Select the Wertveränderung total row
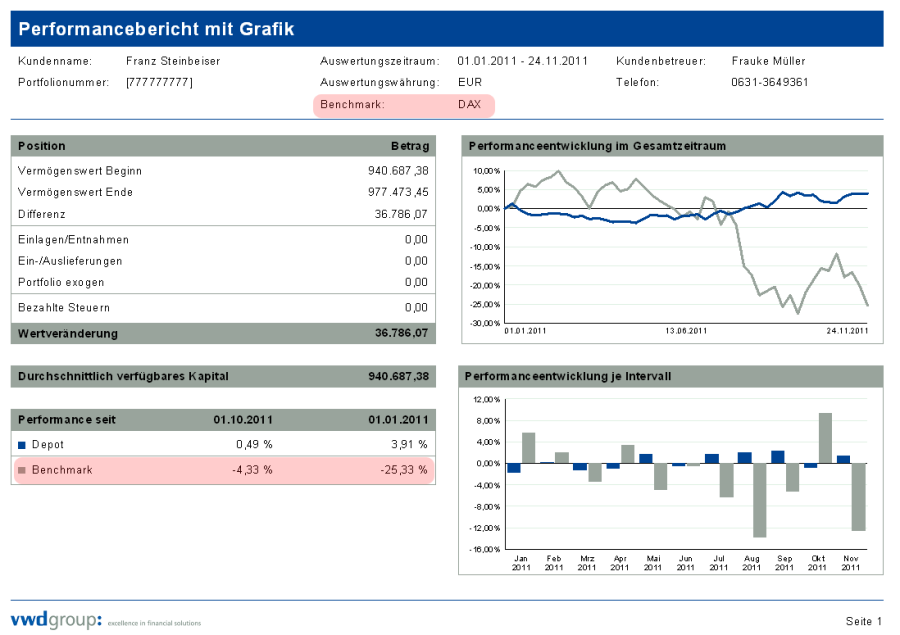This screenshot has height=635, width=900. (x=223, y=333)
